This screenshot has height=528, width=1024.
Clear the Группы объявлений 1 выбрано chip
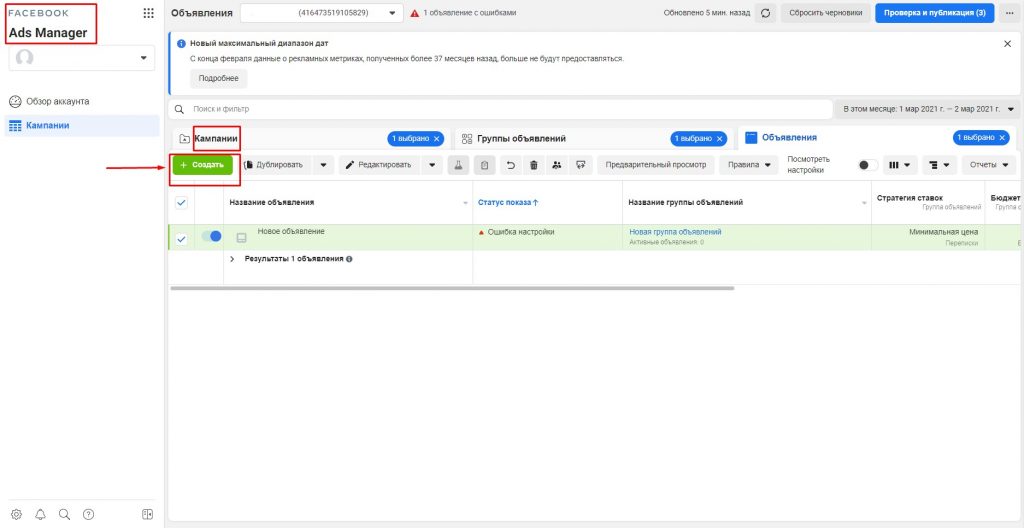point(720,139)
